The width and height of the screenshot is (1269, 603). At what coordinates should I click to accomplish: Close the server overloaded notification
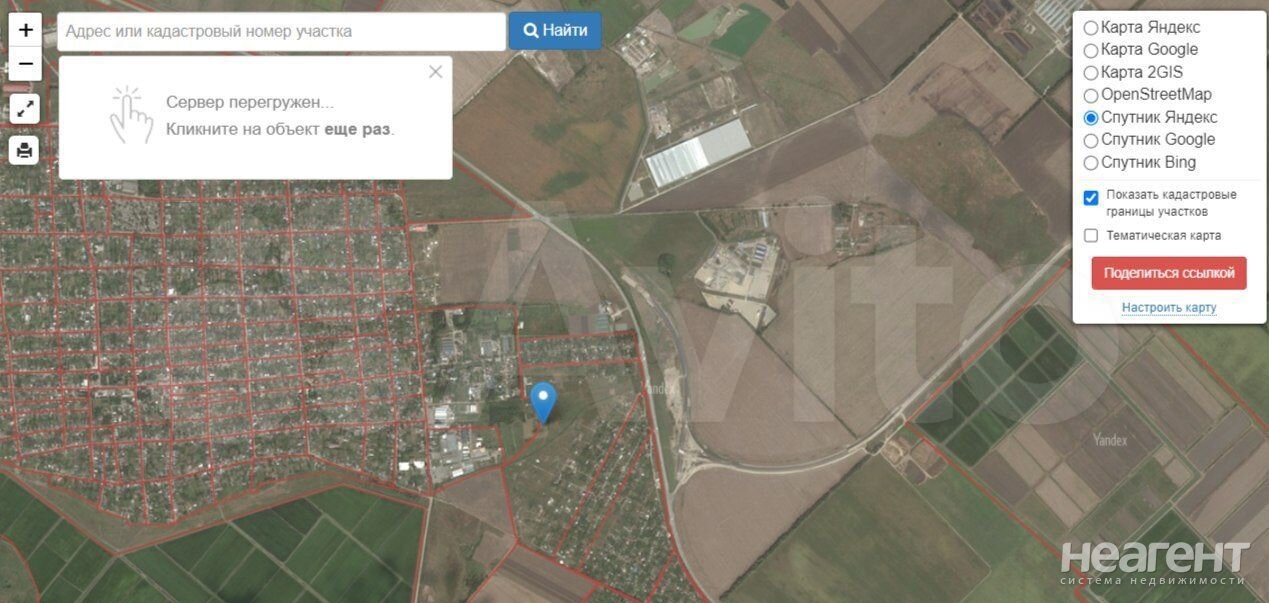435,72
